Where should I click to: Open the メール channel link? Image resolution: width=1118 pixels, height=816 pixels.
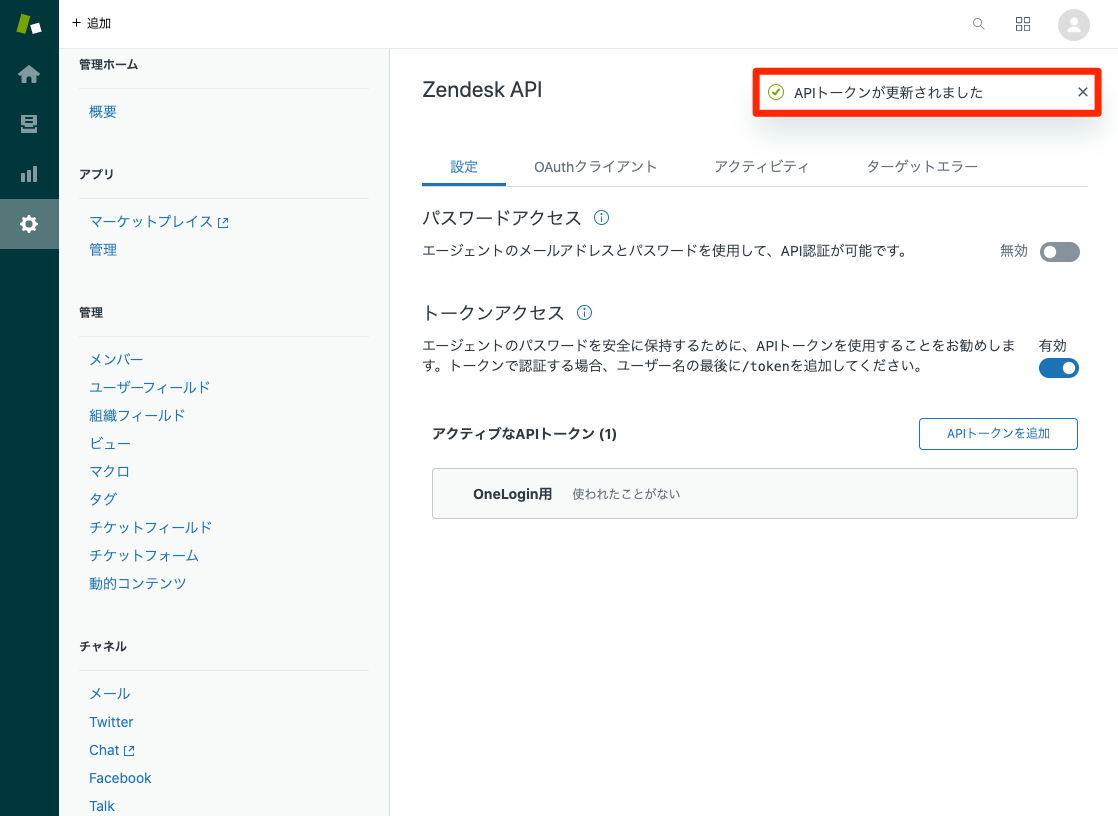110,693
